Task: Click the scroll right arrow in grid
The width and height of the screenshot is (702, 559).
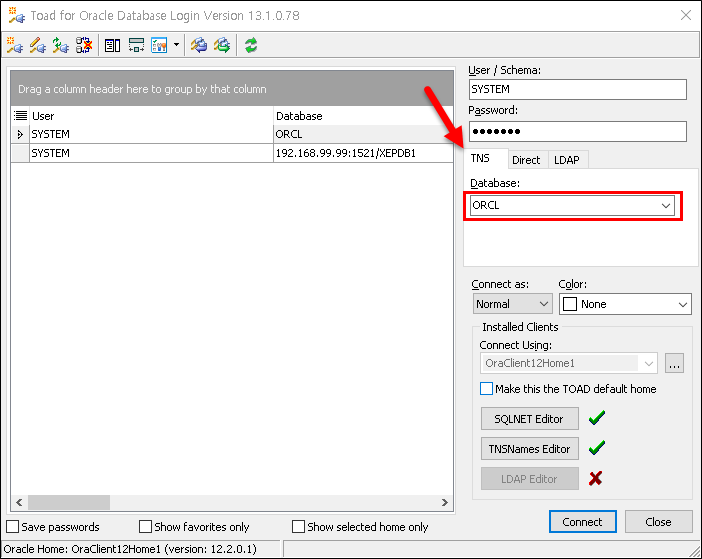Action: 445,502
